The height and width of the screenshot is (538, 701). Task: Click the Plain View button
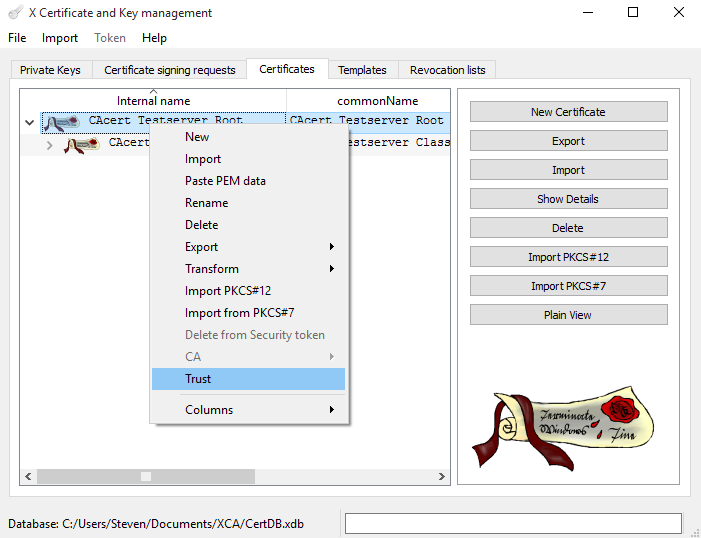point(568,315)
